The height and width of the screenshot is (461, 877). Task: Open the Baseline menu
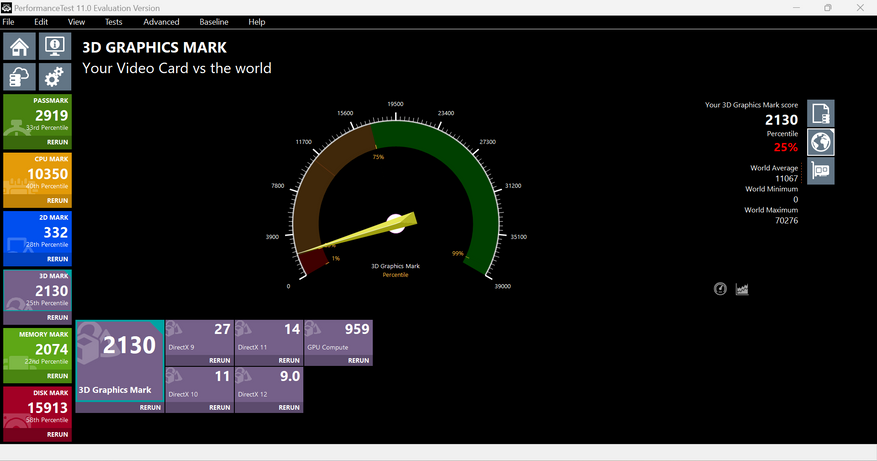tap(214, 22)
